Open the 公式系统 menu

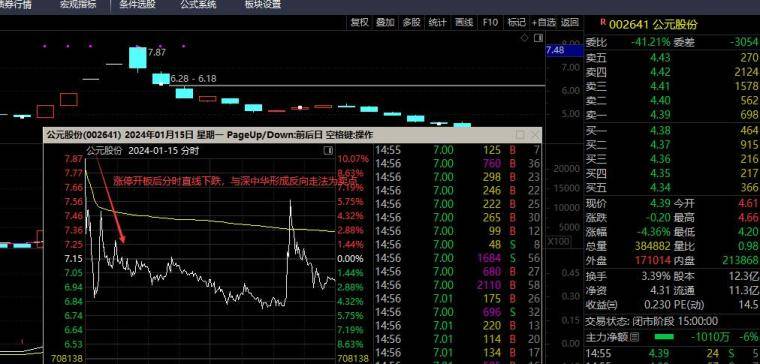198,5
